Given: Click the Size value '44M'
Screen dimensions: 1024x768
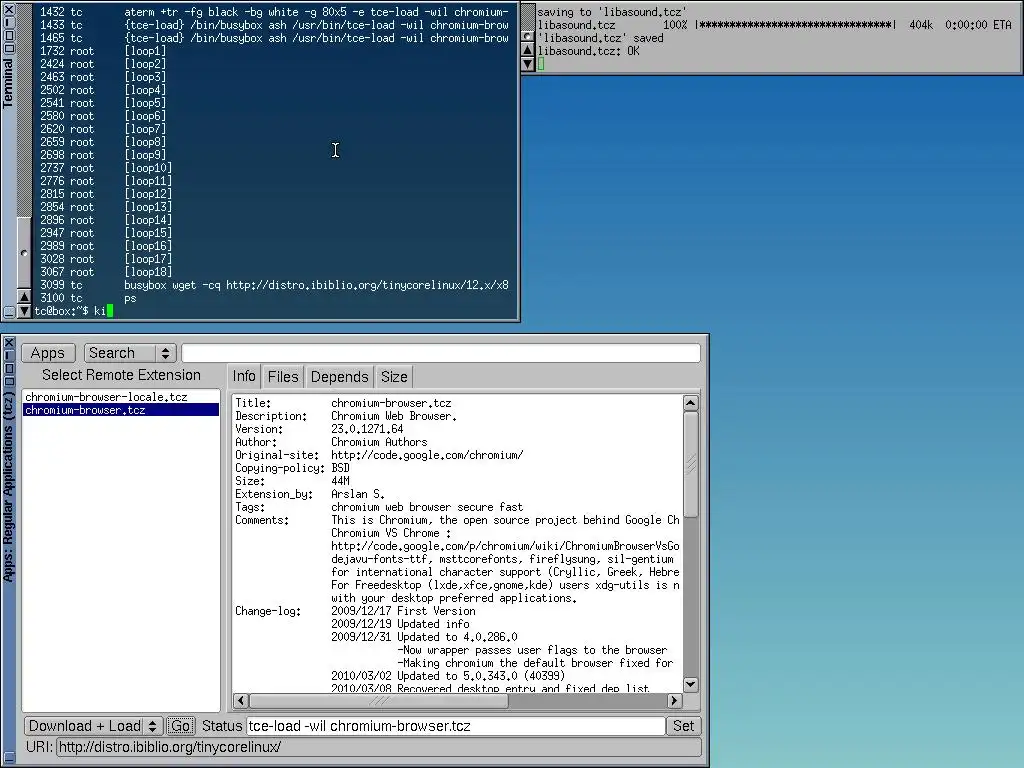Looking at the screenshot, I should (x=340, y=481).
